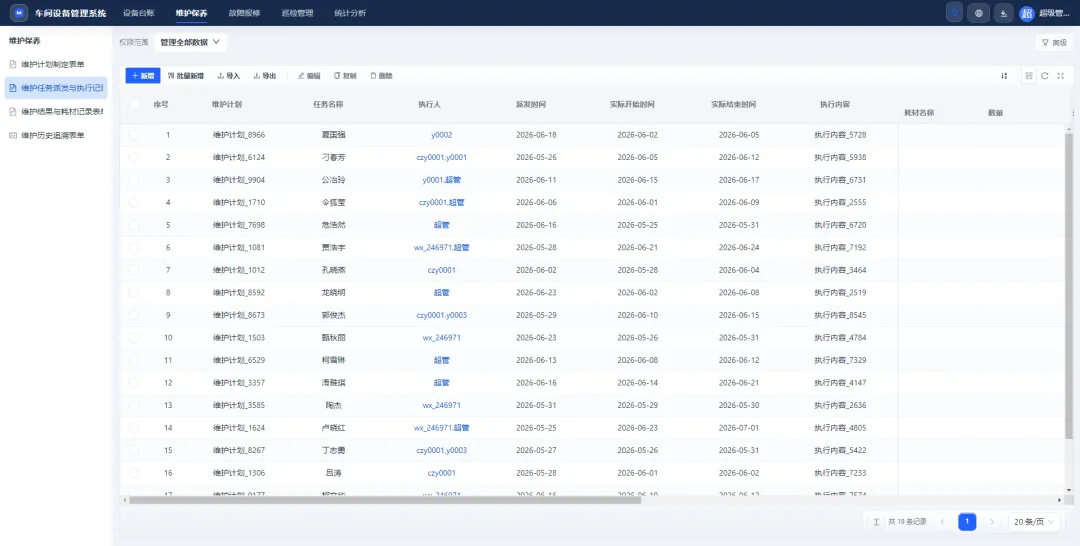Select the checkbox for row 5
The height and width of the screenshot is (546, 1080).
pos(134,225)
